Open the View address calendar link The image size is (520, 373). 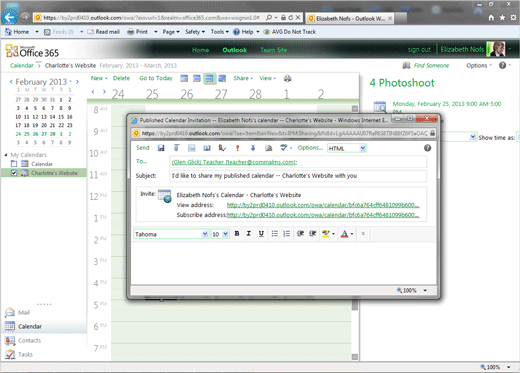[x=323, y=205]
